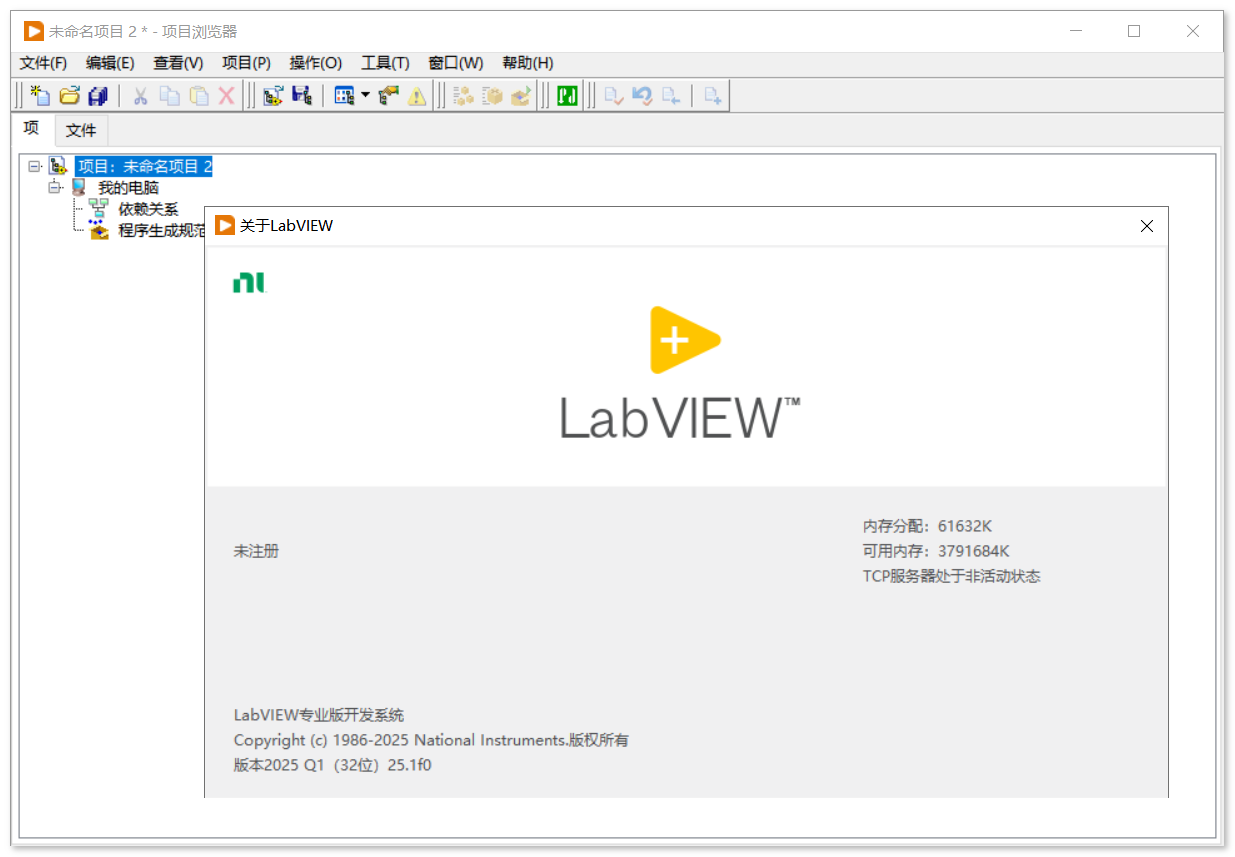The image size is (1235, 857).
Task: Open the 操作(O) menu
Action: (315, 63)
